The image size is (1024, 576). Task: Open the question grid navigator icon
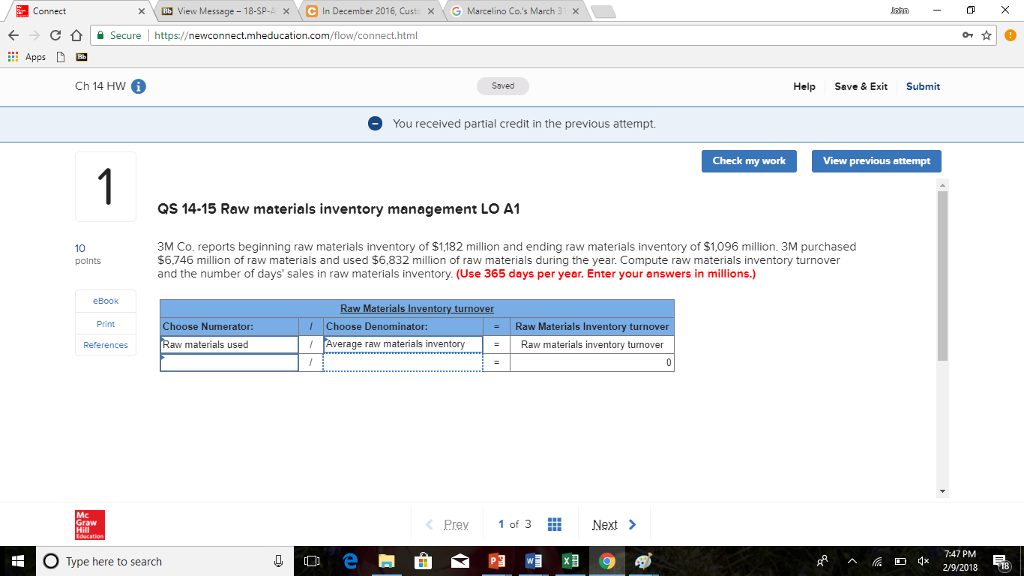pos(554,524)
